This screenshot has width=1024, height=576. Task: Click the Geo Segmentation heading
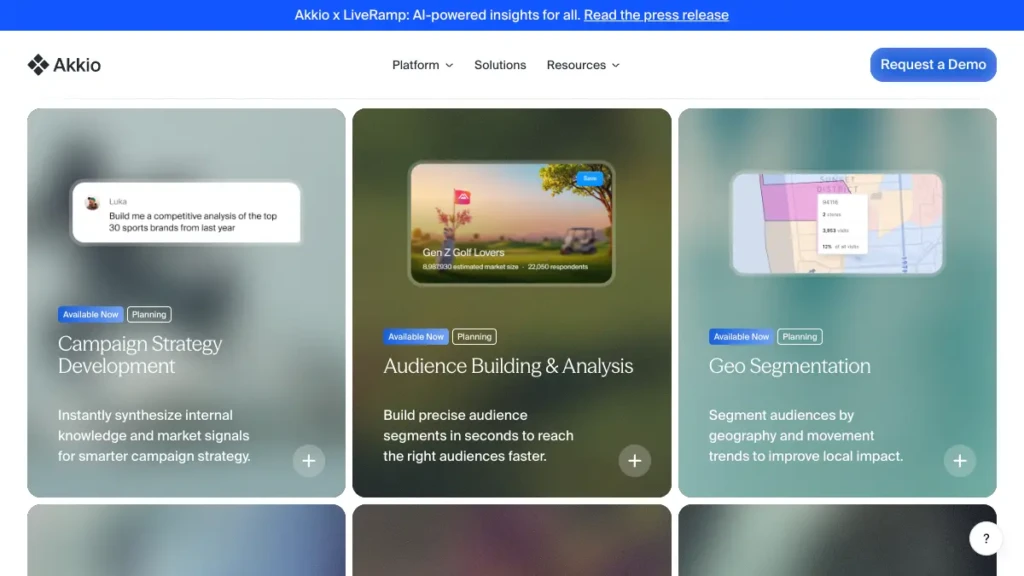[790, 366]
